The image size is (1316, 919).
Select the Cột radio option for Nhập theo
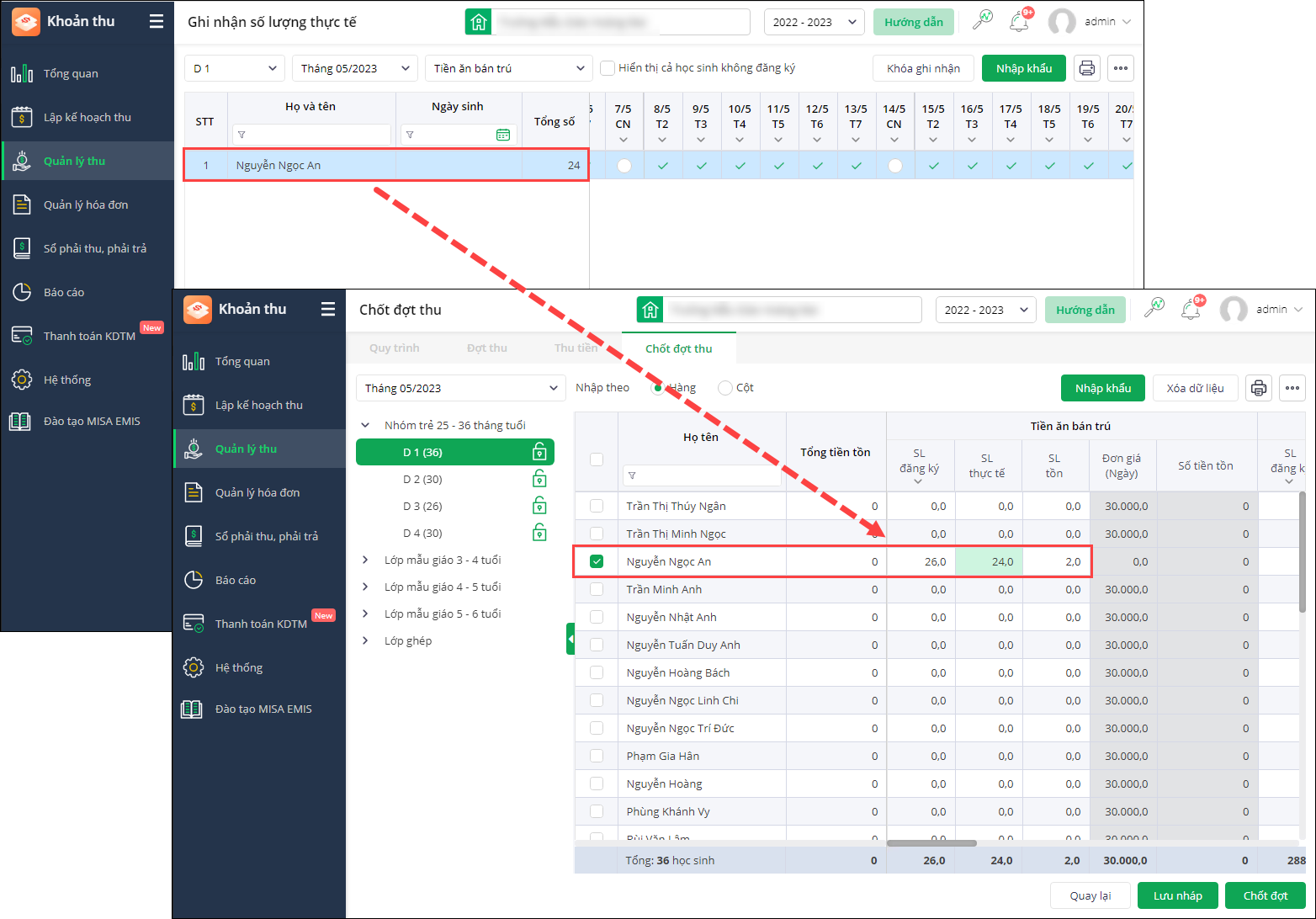(x=724, y=388)
